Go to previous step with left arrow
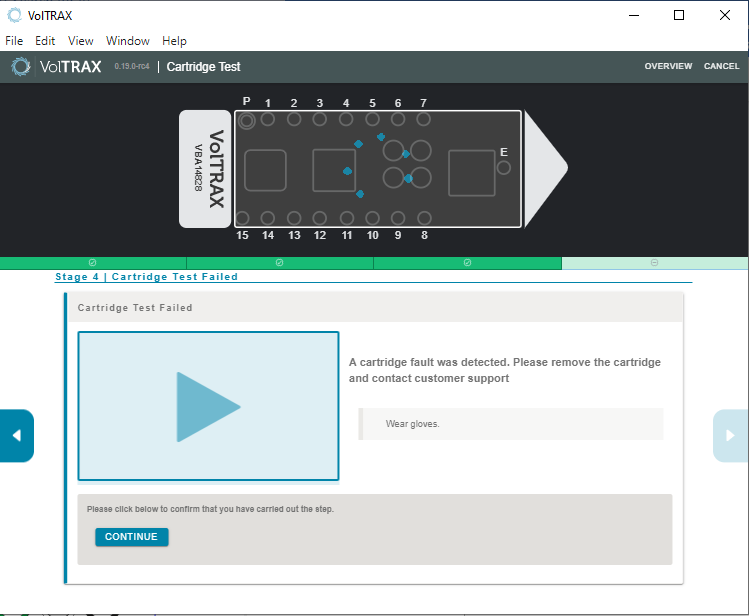This screenshot has height=616, width=749. click(16, 435)
